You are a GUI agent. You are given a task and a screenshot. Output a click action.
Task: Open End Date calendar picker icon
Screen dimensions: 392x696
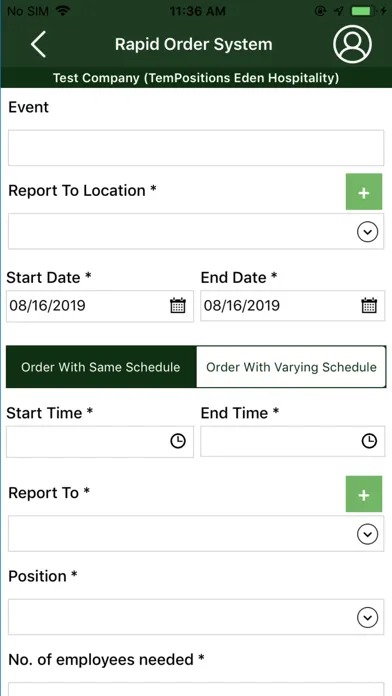[x=369, y=306]
